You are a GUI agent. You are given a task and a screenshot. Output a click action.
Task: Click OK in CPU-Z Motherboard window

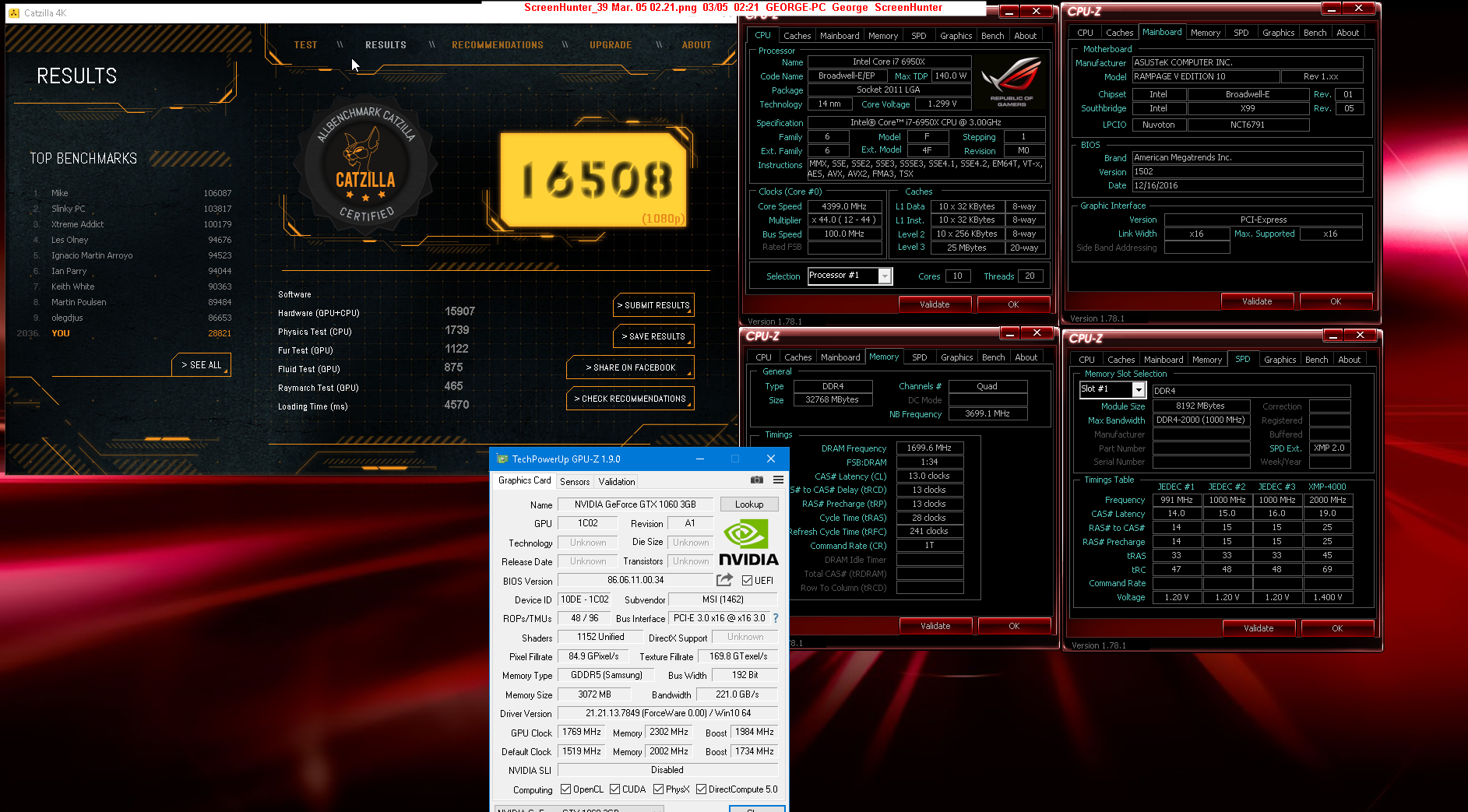(1336, 301)
